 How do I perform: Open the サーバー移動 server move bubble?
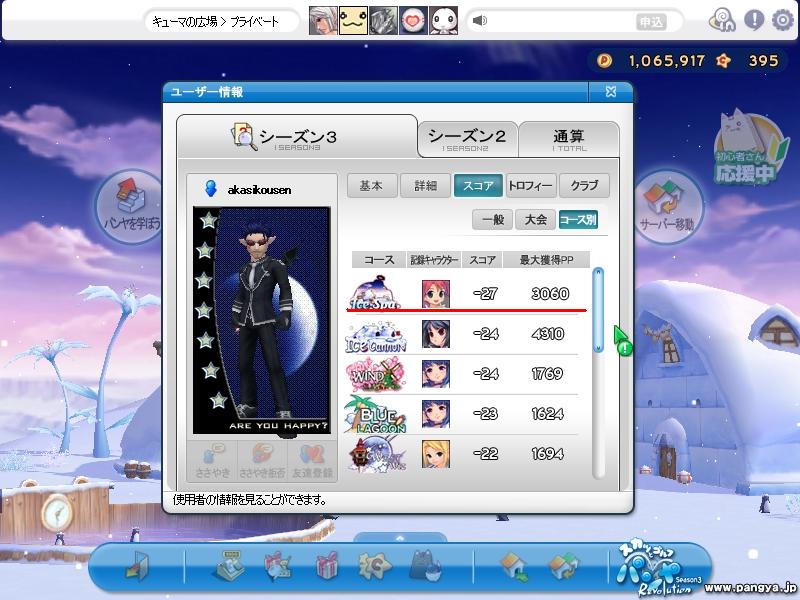pyautogui.click(x=668, y=206)
